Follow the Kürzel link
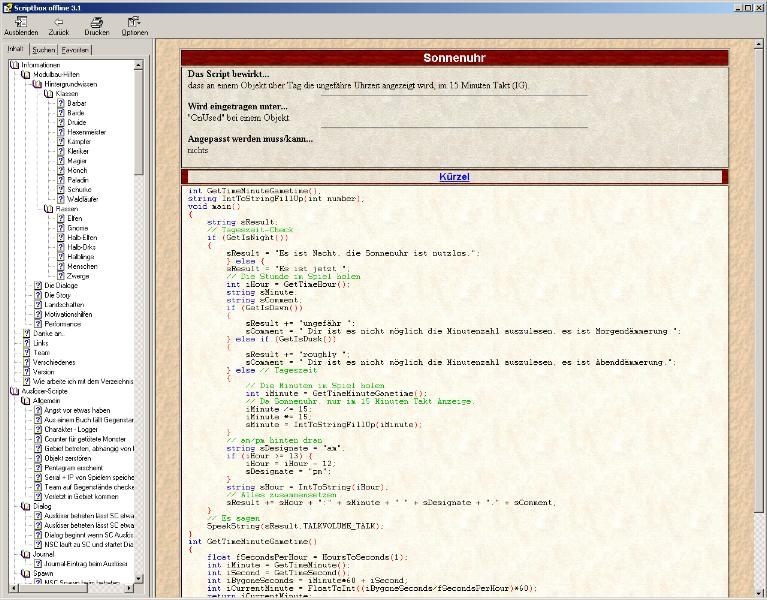The height and width of the screenshot is (600, 767). click(x=453, y=177)
